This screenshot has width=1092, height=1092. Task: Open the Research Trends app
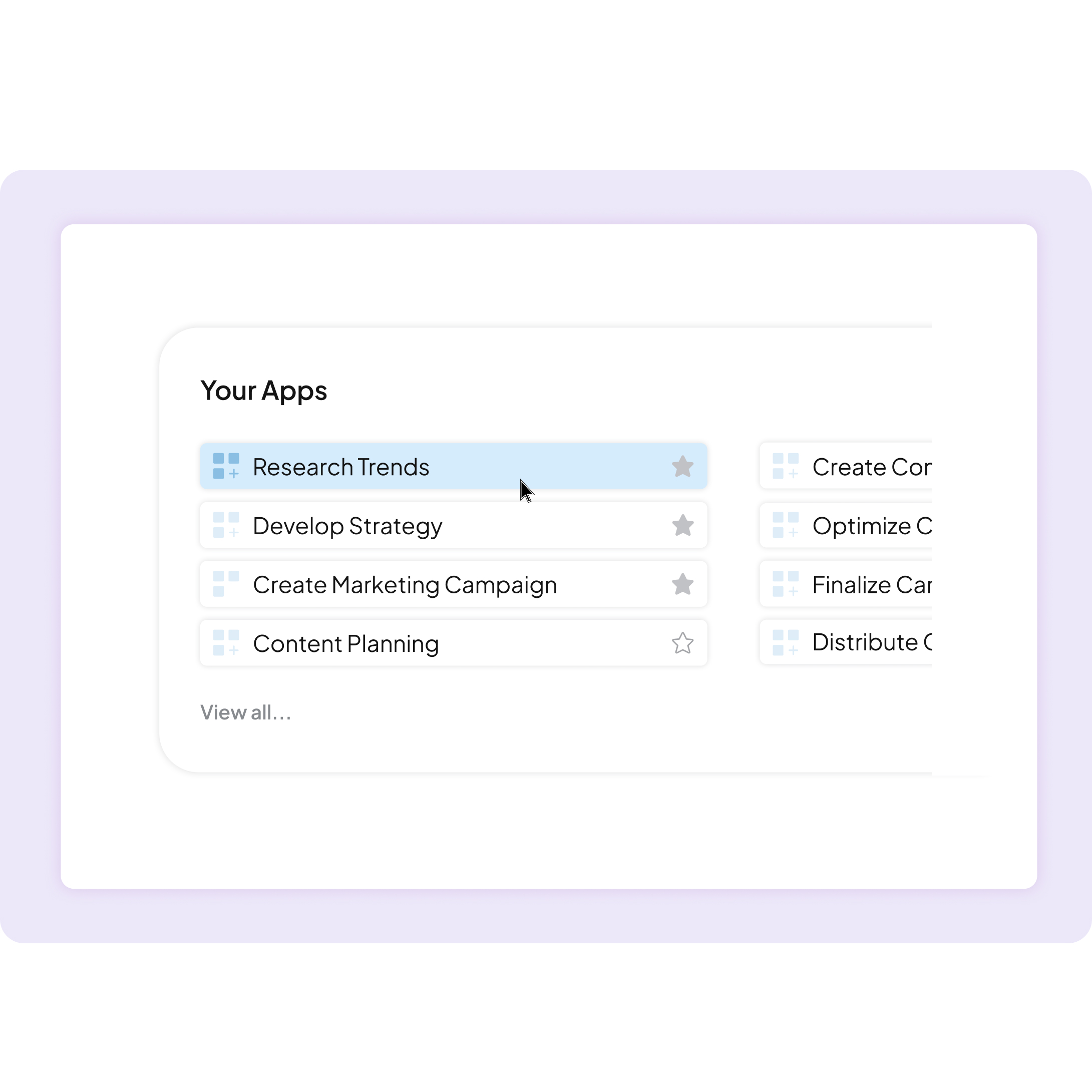[x=454, y=466]
